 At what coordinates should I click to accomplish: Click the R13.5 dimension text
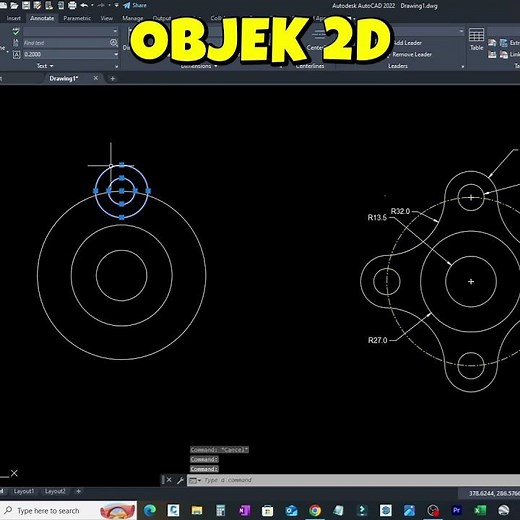pyautogui.click(x=377, y=218)
